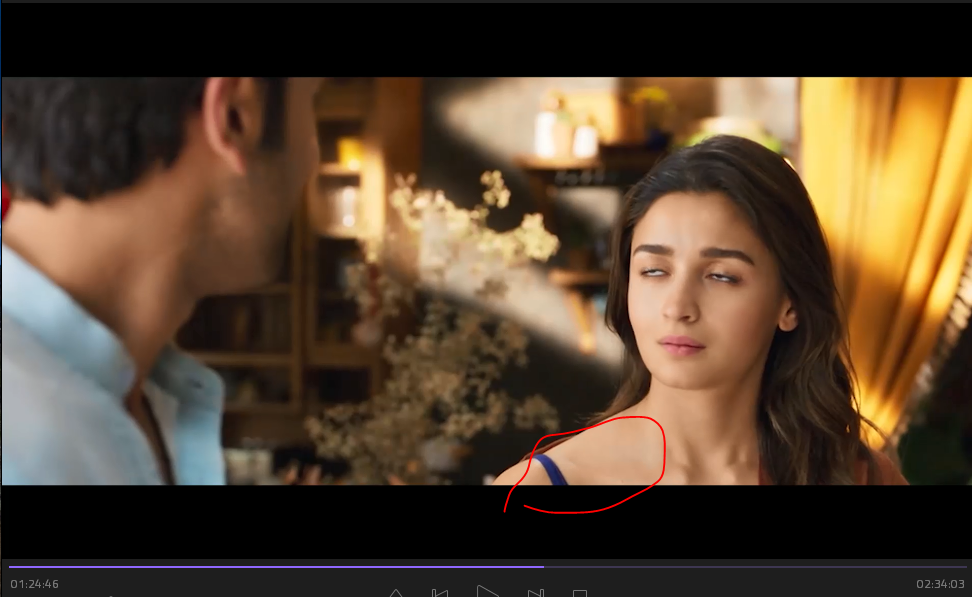Click the Stop square icon
The height and width of the screenshot is (597, 972).
pos(579,593)
